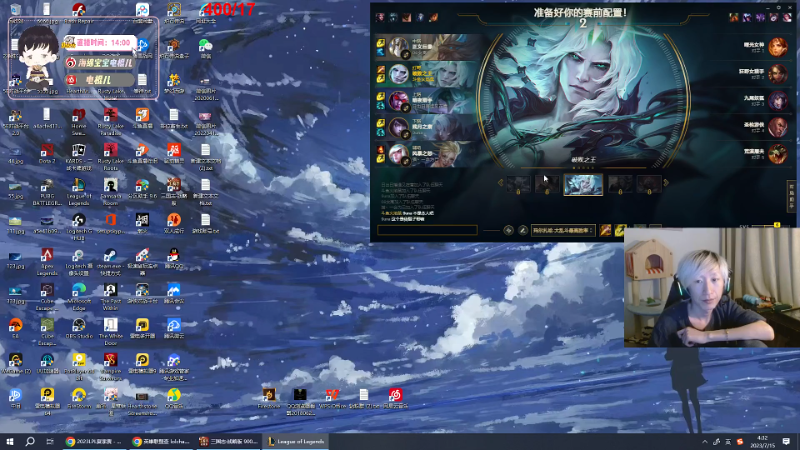Click the Weibo 海绵宝宝电棍儿 banner
The width and height of the screenshot is (800, 450).
tap(100, 63)
